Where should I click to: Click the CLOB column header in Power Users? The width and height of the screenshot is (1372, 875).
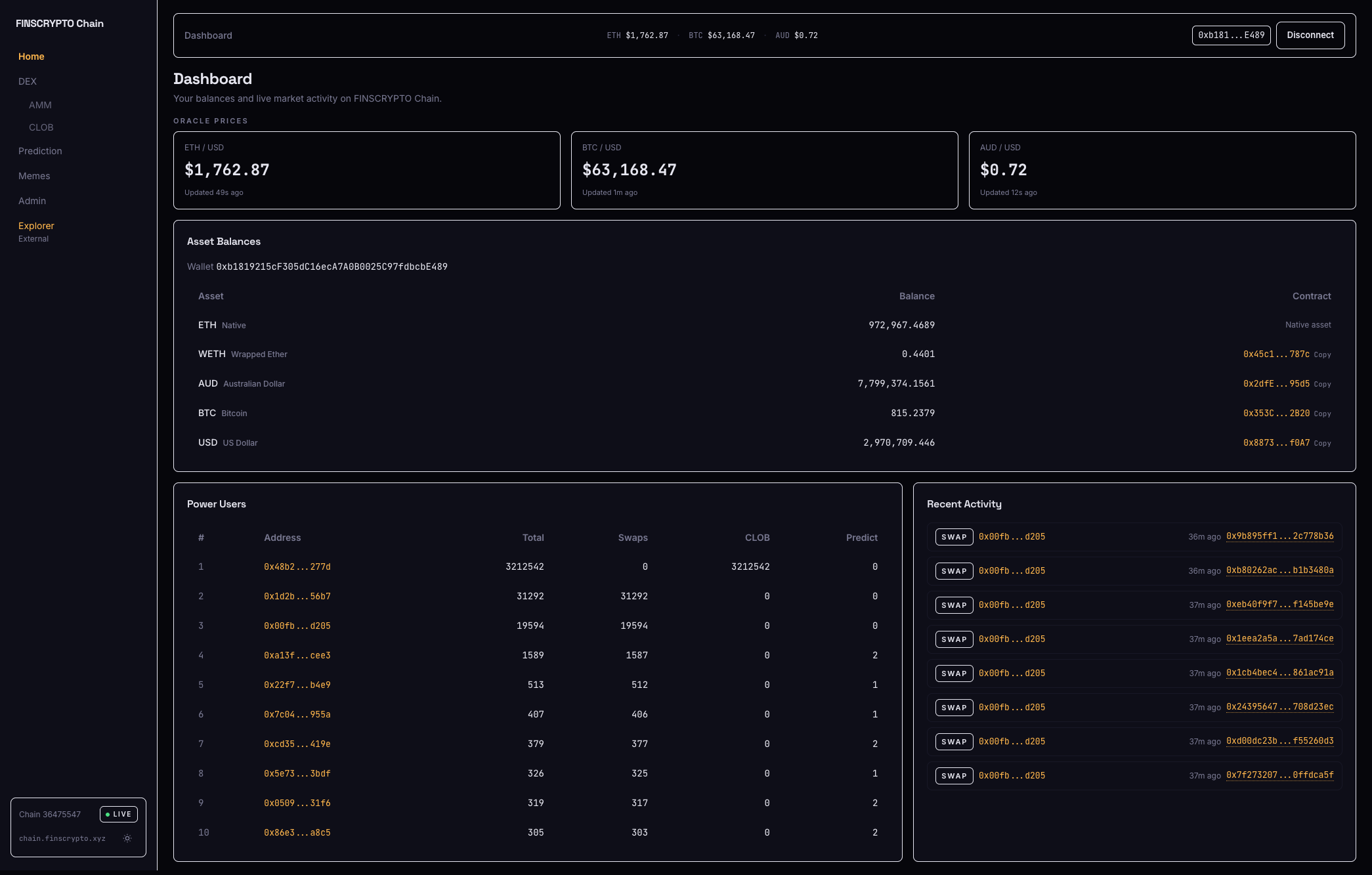pyautogui.click(x=758, y=538)
